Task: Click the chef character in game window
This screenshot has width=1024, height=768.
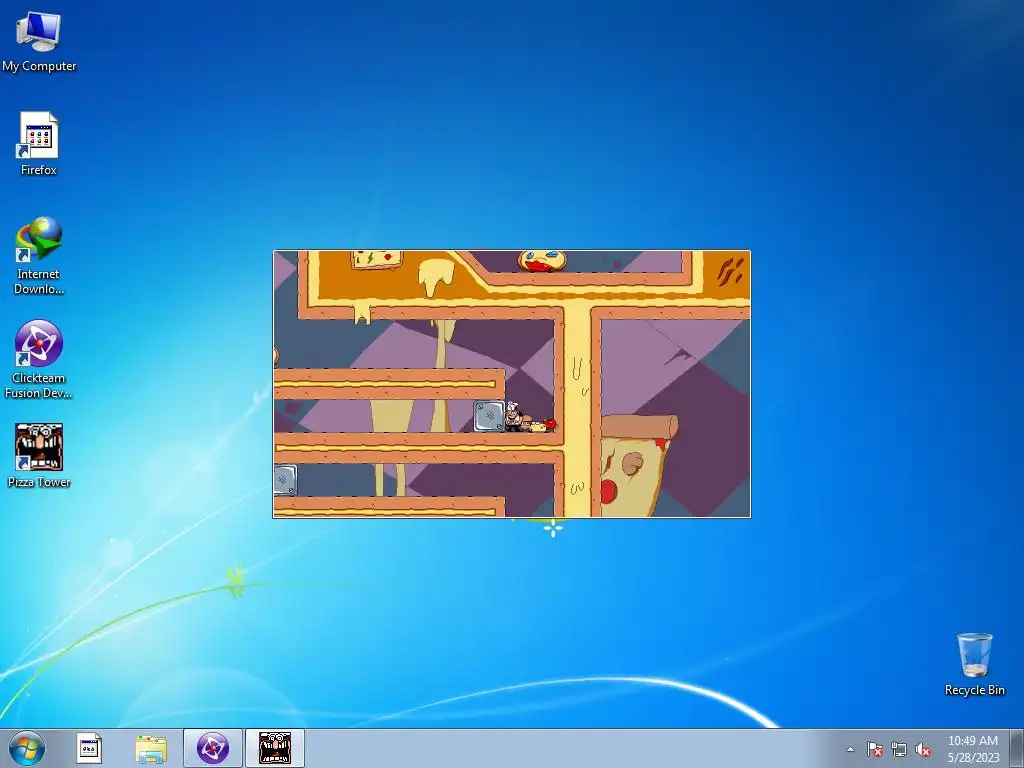Action: (x=514, y=417)
